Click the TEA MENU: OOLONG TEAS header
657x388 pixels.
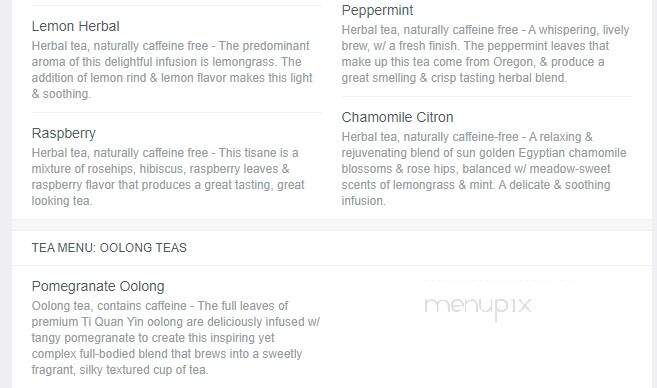click(x=109, y=248)
